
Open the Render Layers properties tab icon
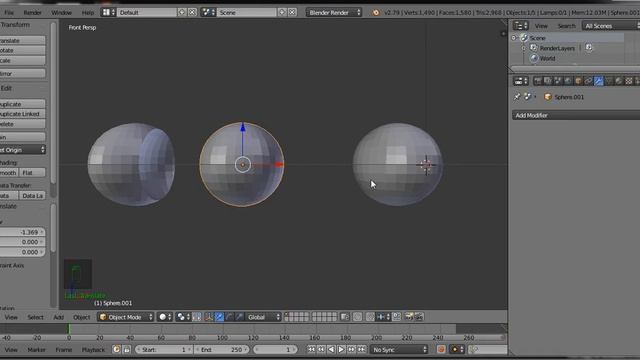click(548, 81)
